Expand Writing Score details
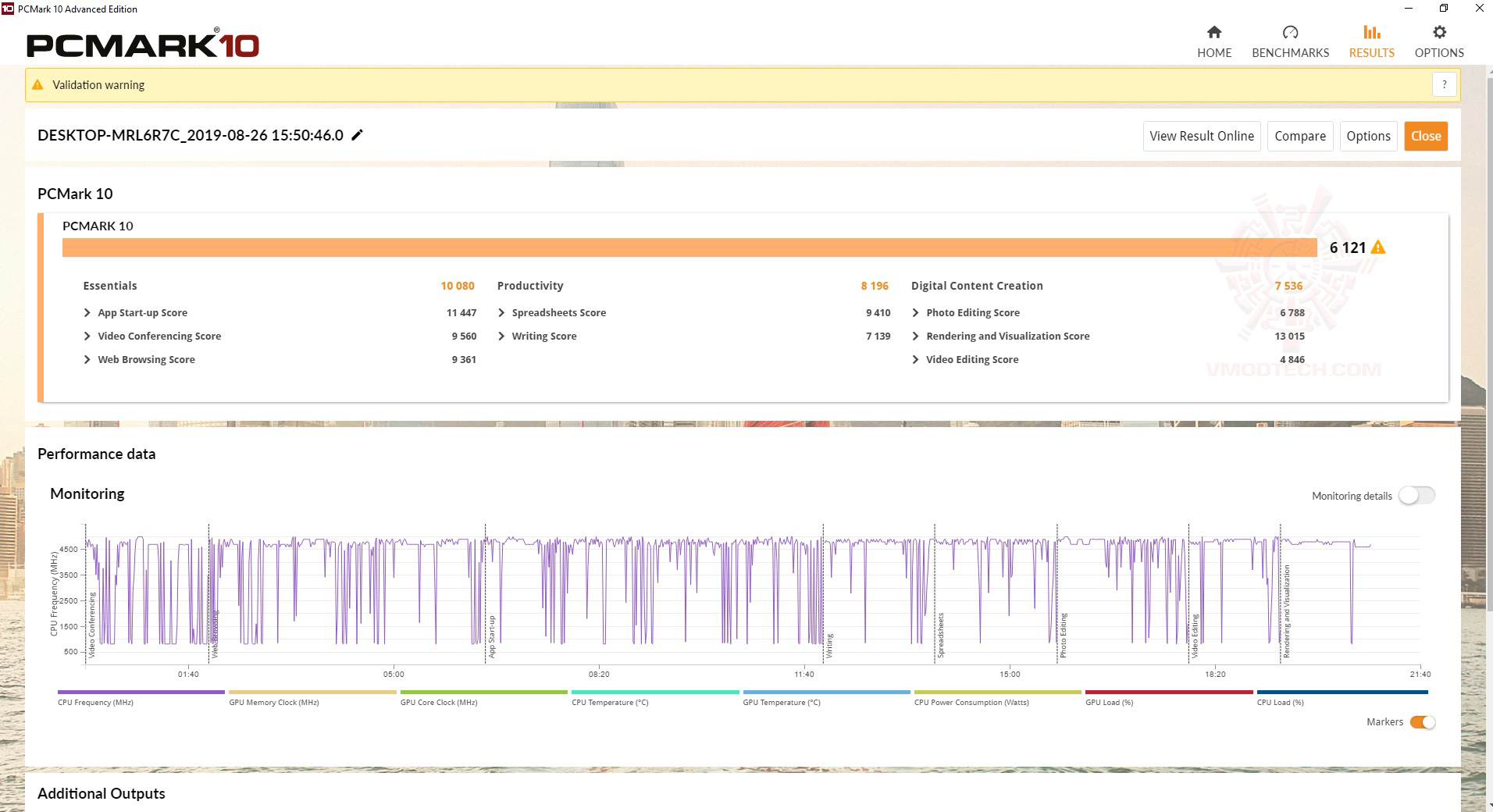This screenshot has width=1493, height=812. (501, 336)
